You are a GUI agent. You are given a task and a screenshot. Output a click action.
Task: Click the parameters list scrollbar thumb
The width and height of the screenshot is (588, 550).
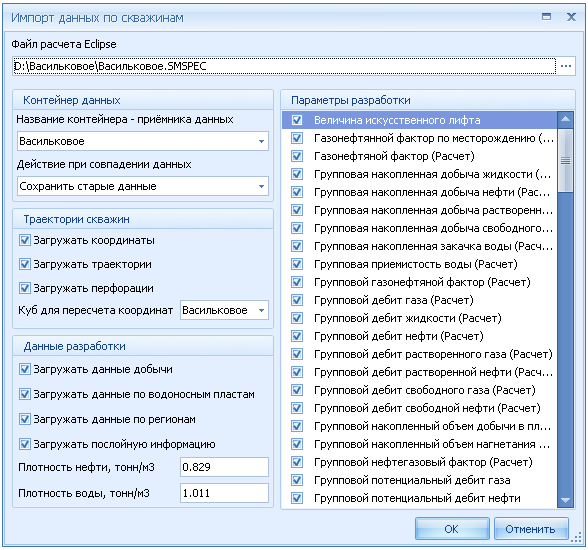click(x=565, y=160)
